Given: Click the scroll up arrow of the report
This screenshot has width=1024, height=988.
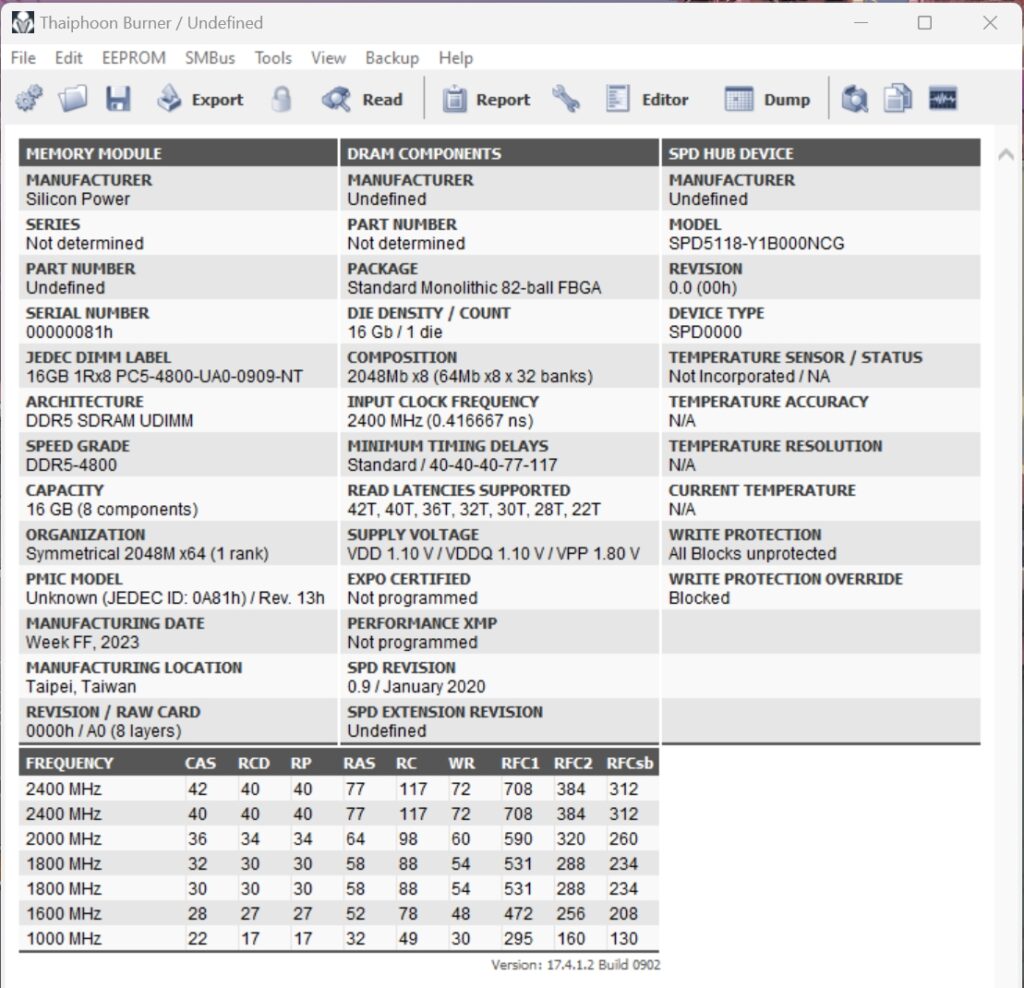Looking at the screenshot, I should [x=1006, y=155].
